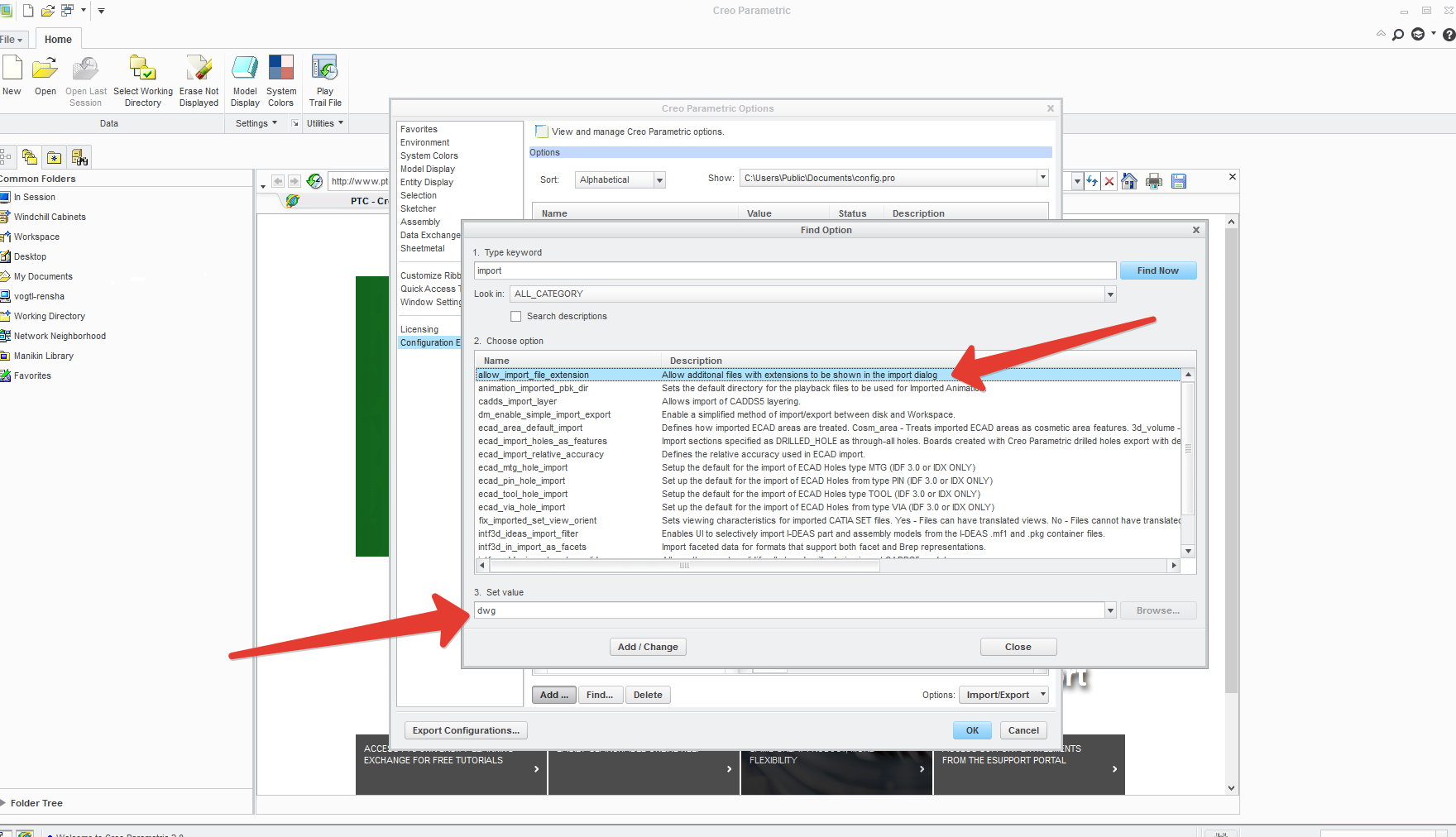Select Entity Display in options category list
The width and height of the screenshot is (1456, 837).
point(427,182)
